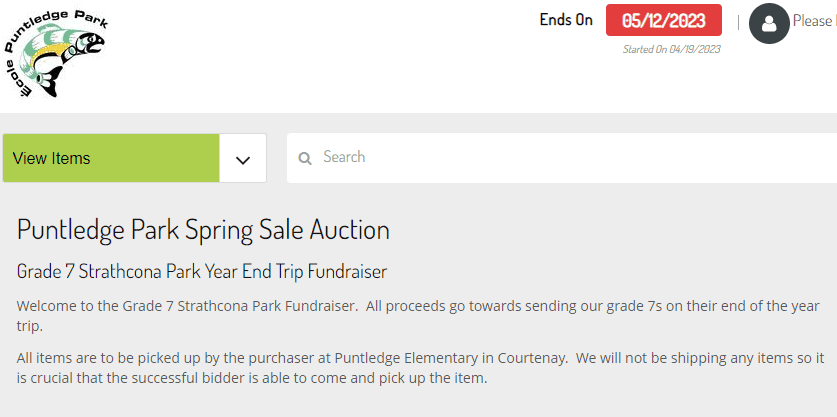Expand the chevron beside View Items
This screenshot has width=837, height=417.
click(x=243, y=159)
